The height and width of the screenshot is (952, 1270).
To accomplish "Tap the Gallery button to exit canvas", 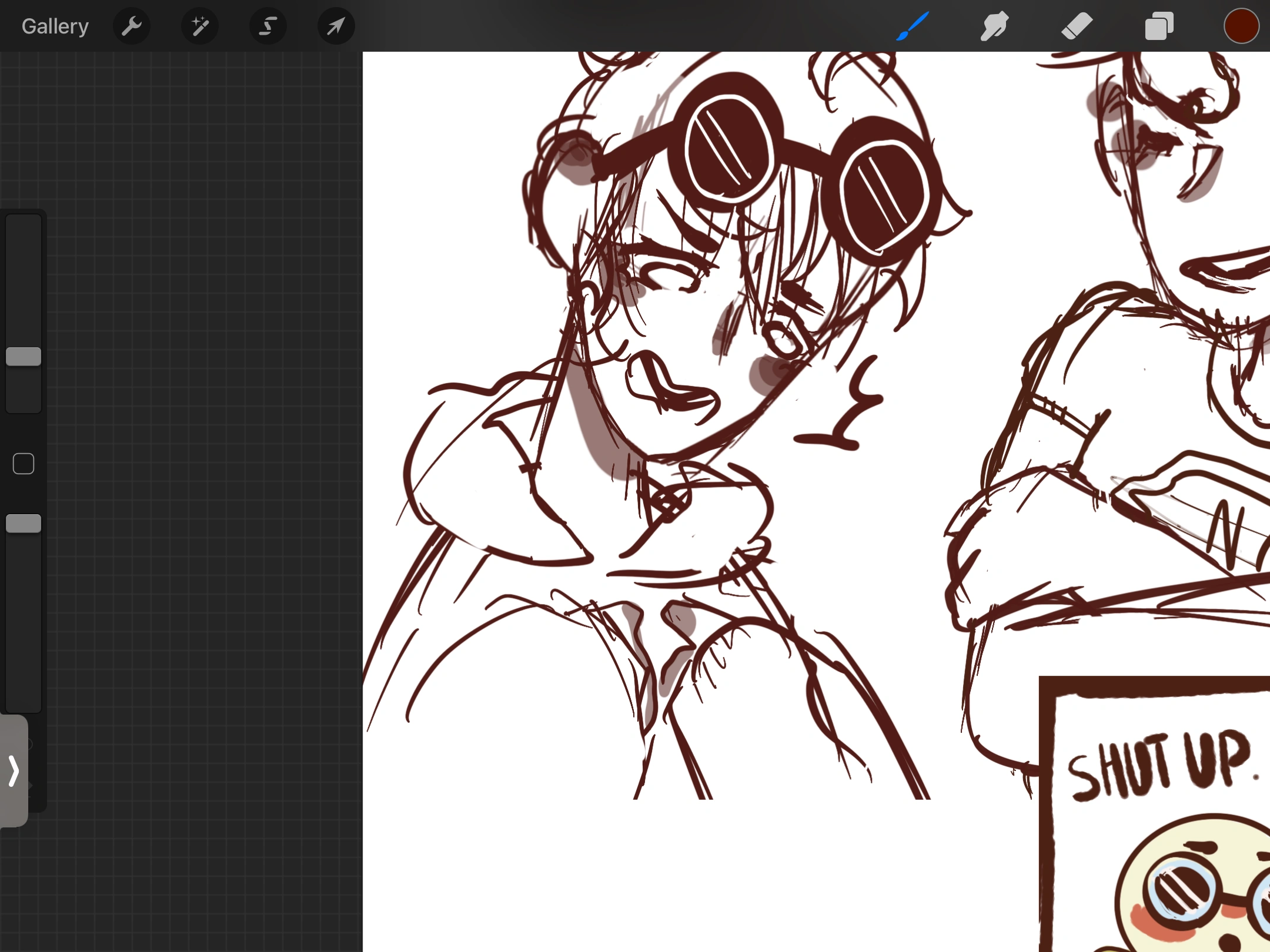I will point(55,26).
